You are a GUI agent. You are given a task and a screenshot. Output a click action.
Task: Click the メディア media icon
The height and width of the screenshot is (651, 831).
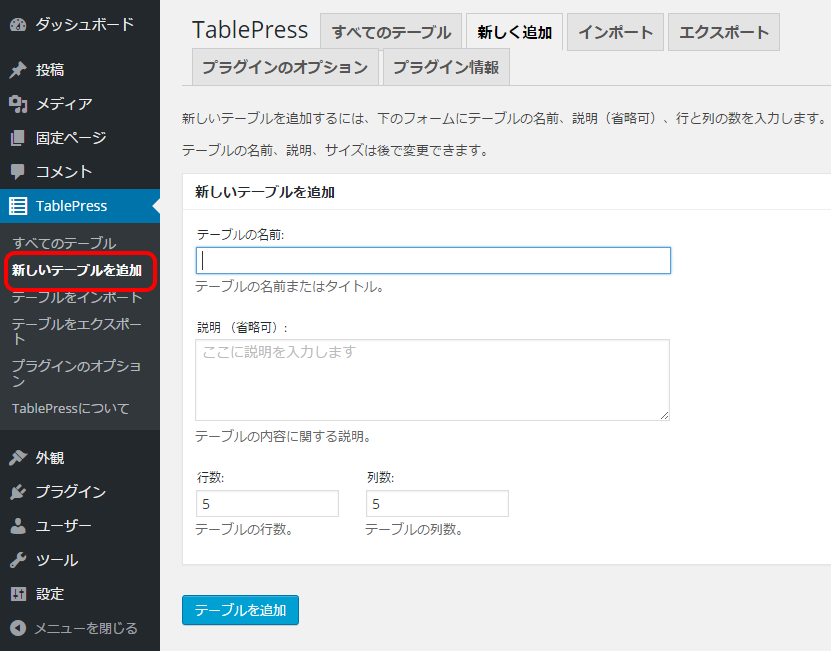pyautogui.click(x=18, y=104)
